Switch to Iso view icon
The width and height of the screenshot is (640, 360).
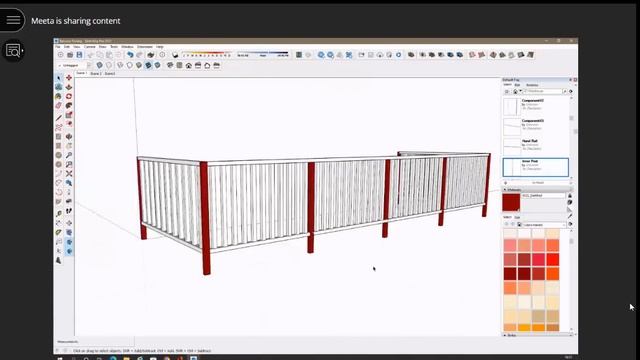pos(170,65)
